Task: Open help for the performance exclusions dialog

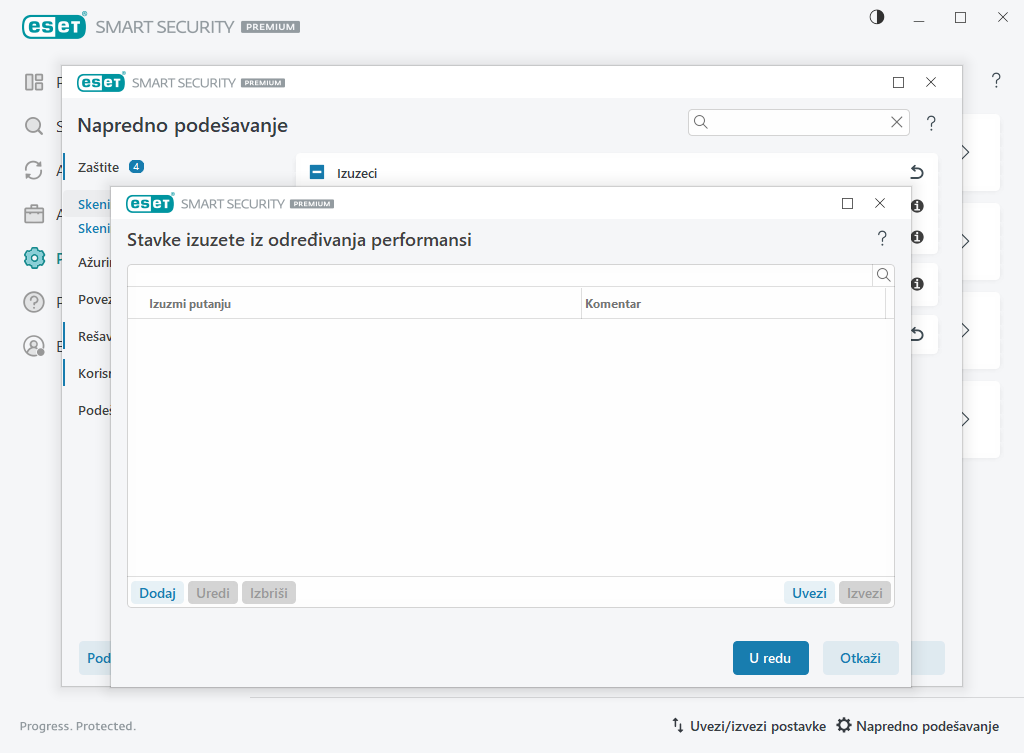Action: [x=882, y=238]
